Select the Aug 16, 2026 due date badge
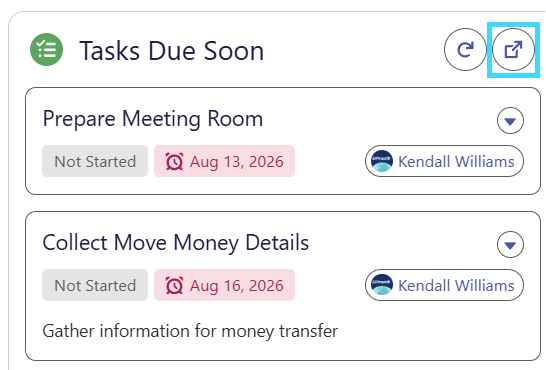The image size is (546, 370). point(225,285)
